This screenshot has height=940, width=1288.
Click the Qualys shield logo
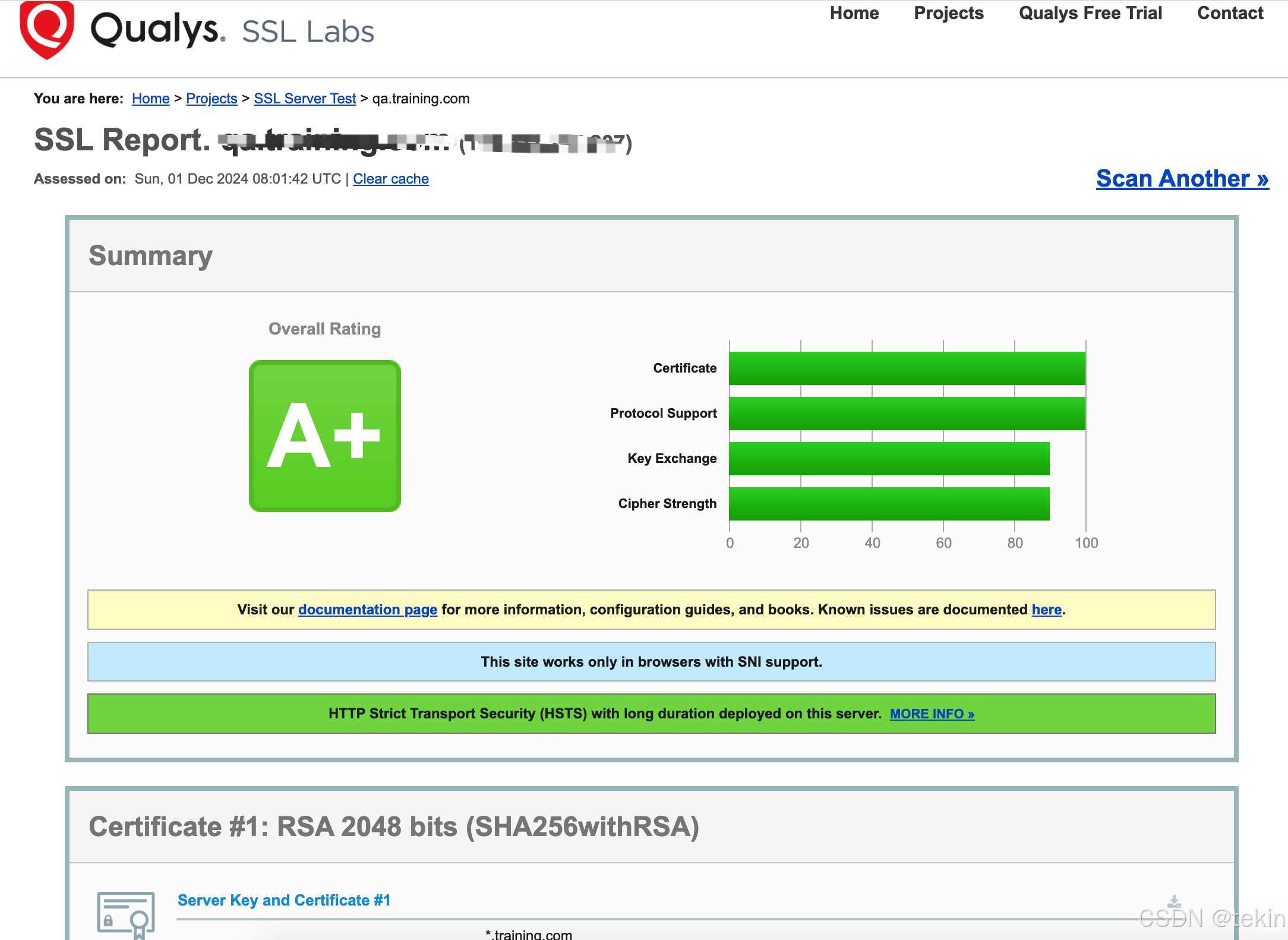click(47, 30)
